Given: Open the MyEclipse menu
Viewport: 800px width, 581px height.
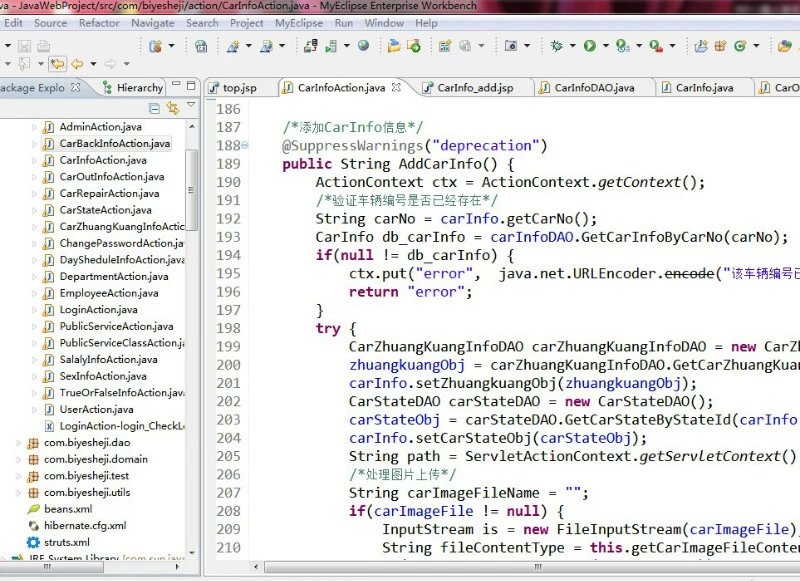Looking at the screenshot, I should (x=299, y=23).
